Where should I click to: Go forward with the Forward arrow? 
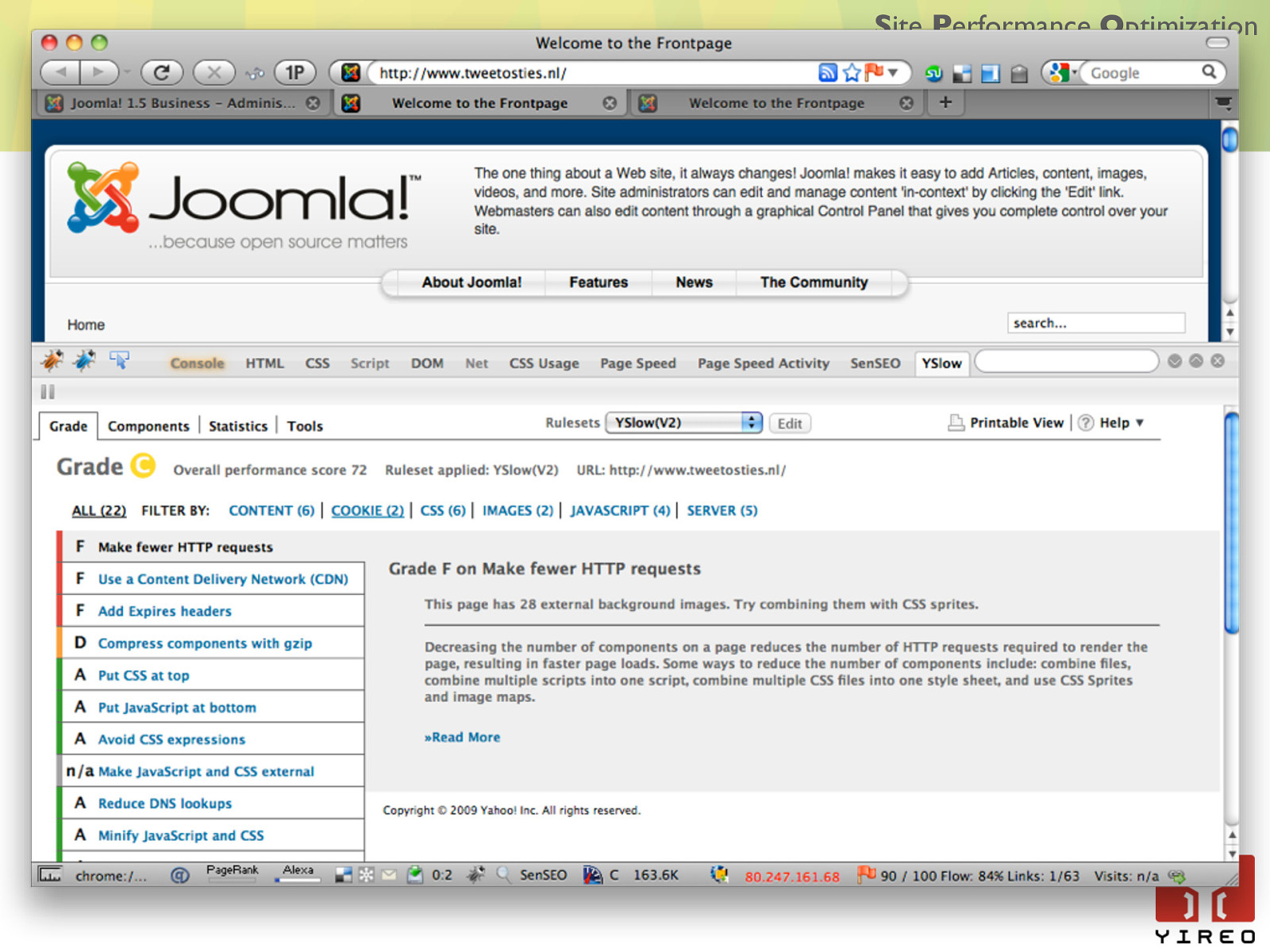(x=98, y=73)
